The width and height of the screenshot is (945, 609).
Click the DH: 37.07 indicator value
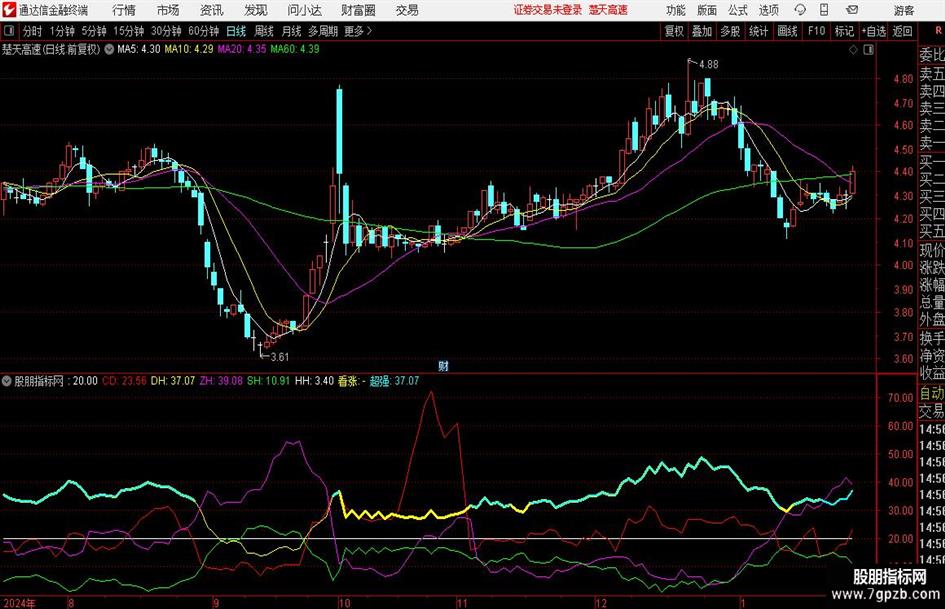pos(173,381)
